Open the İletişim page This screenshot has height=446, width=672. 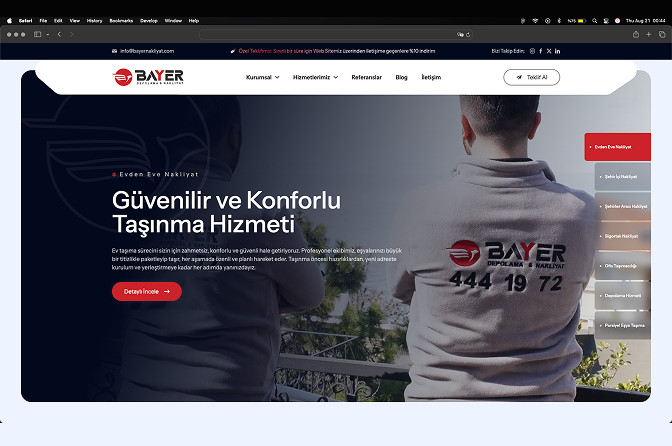pyautogui.click(x=431, y=77)
